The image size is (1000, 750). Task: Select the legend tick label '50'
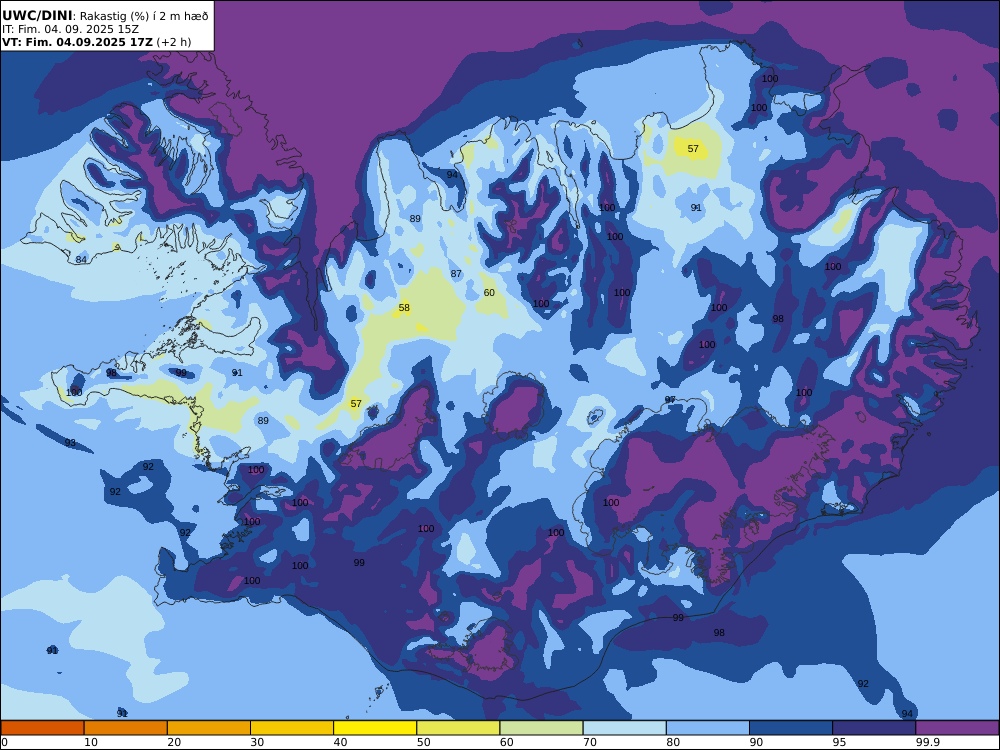click(423, 742)
